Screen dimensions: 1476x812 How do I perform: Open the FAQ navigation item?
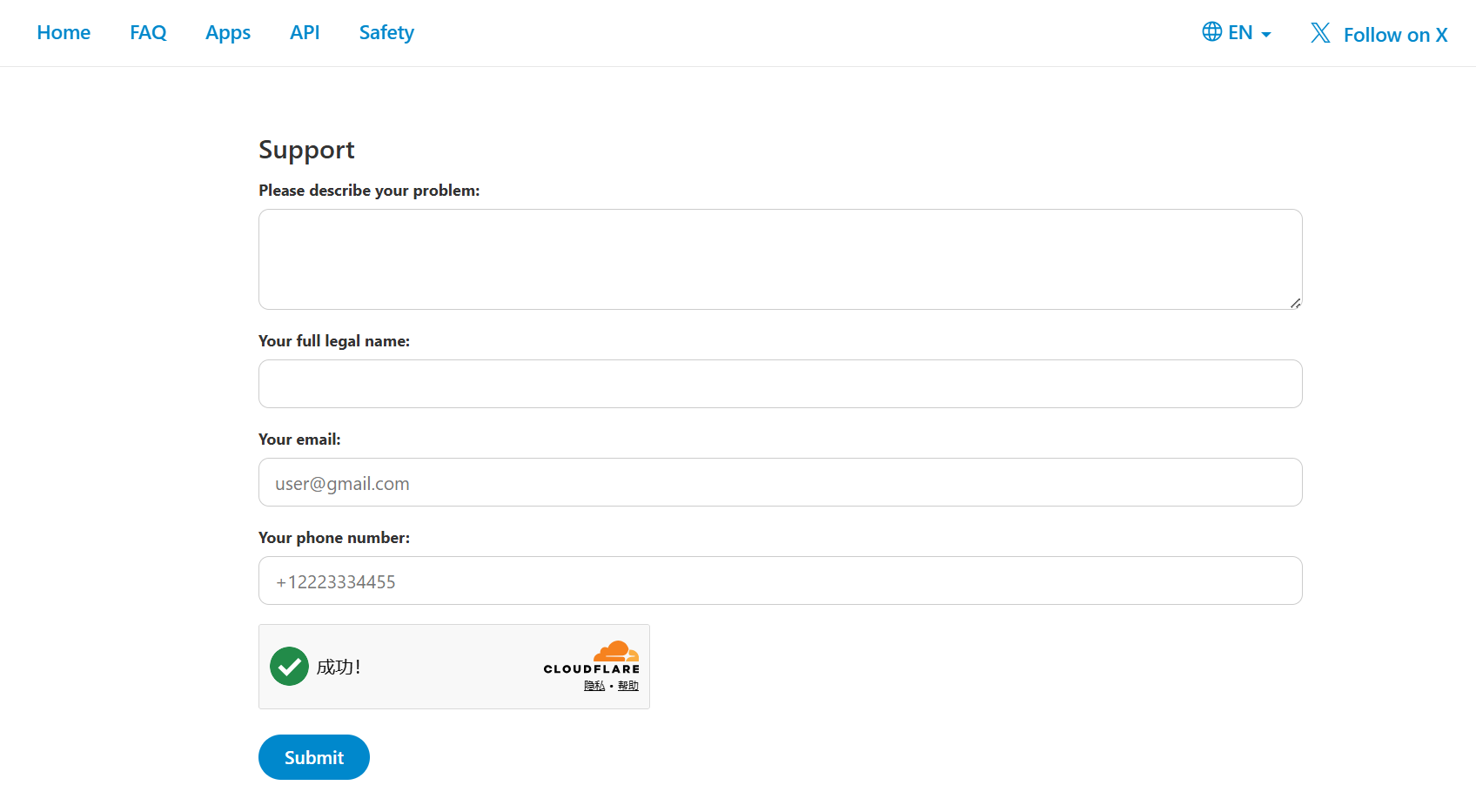click(148, 33)
